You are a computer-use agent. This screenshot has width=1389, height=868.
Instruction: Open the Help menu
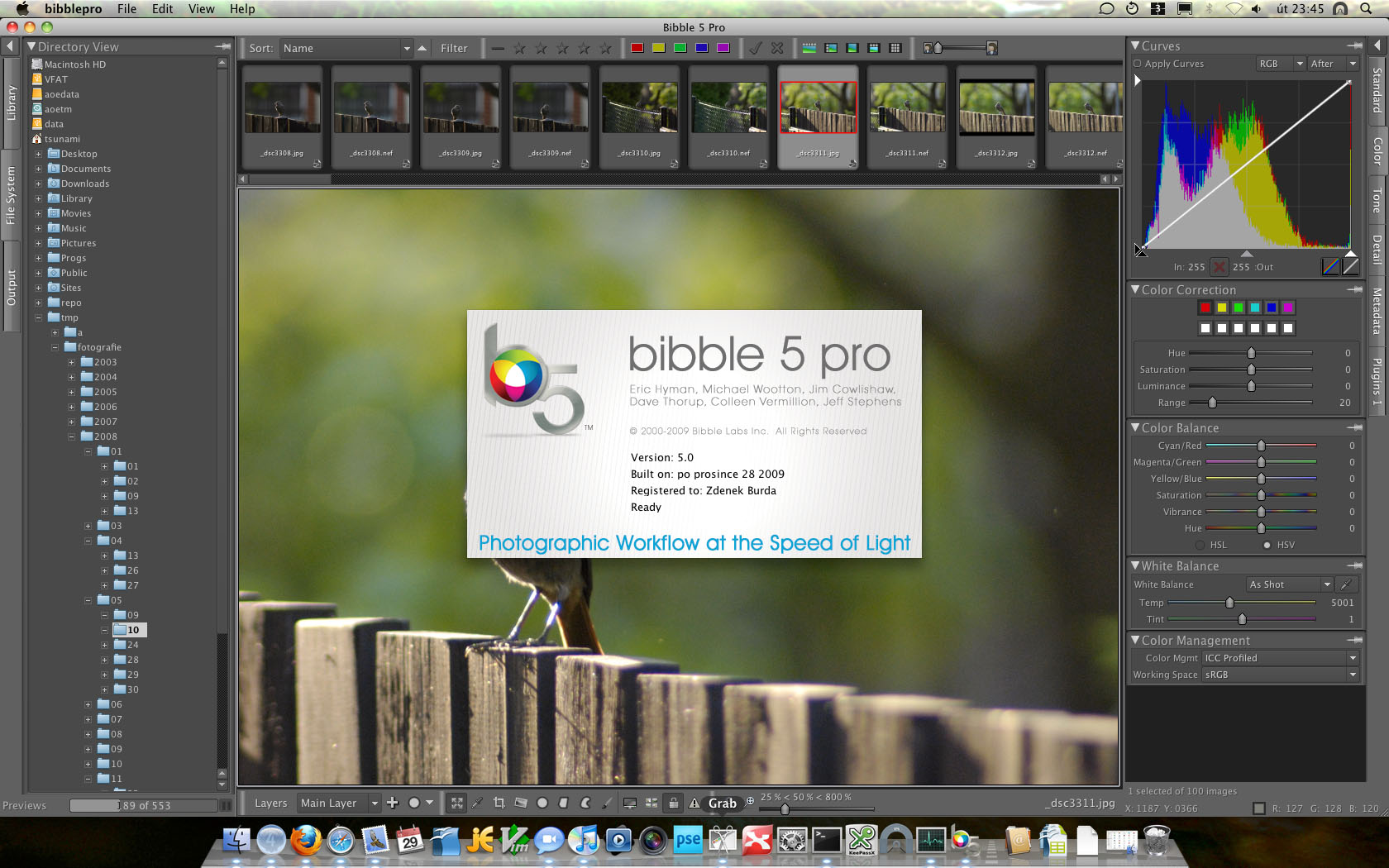coord(242,8)
